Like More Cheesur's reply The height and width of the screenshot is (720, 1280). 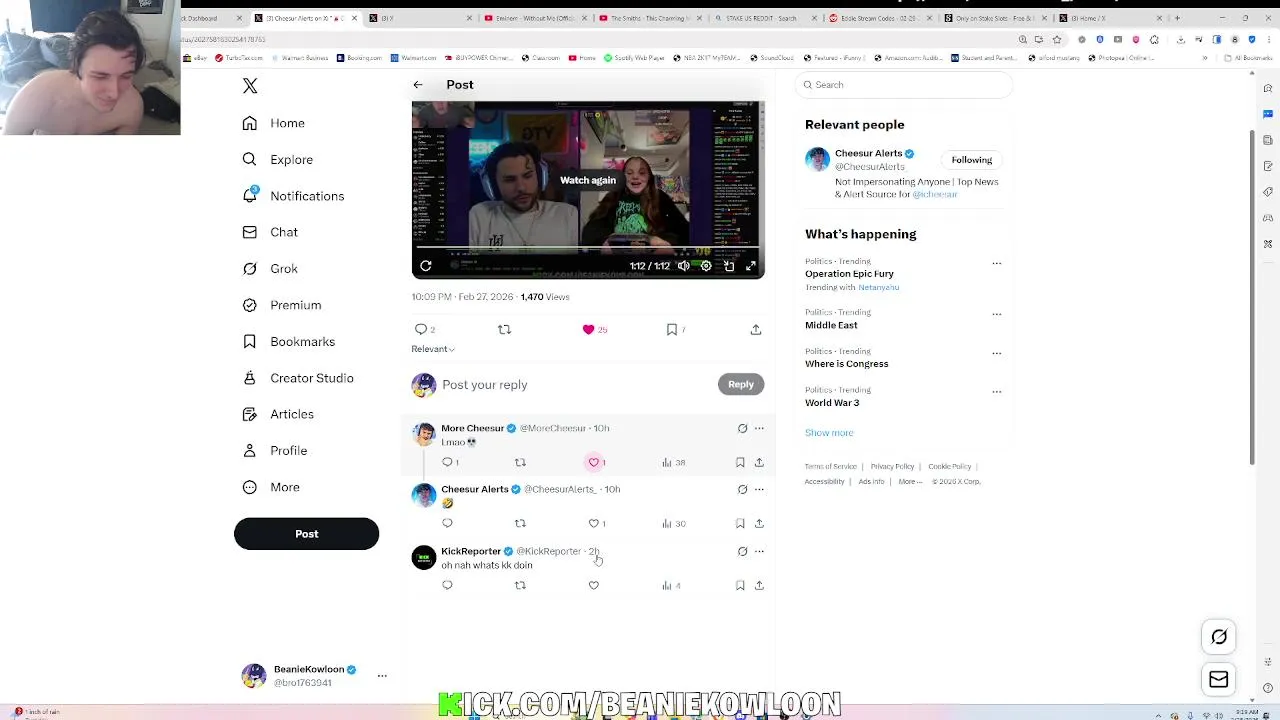594,462
